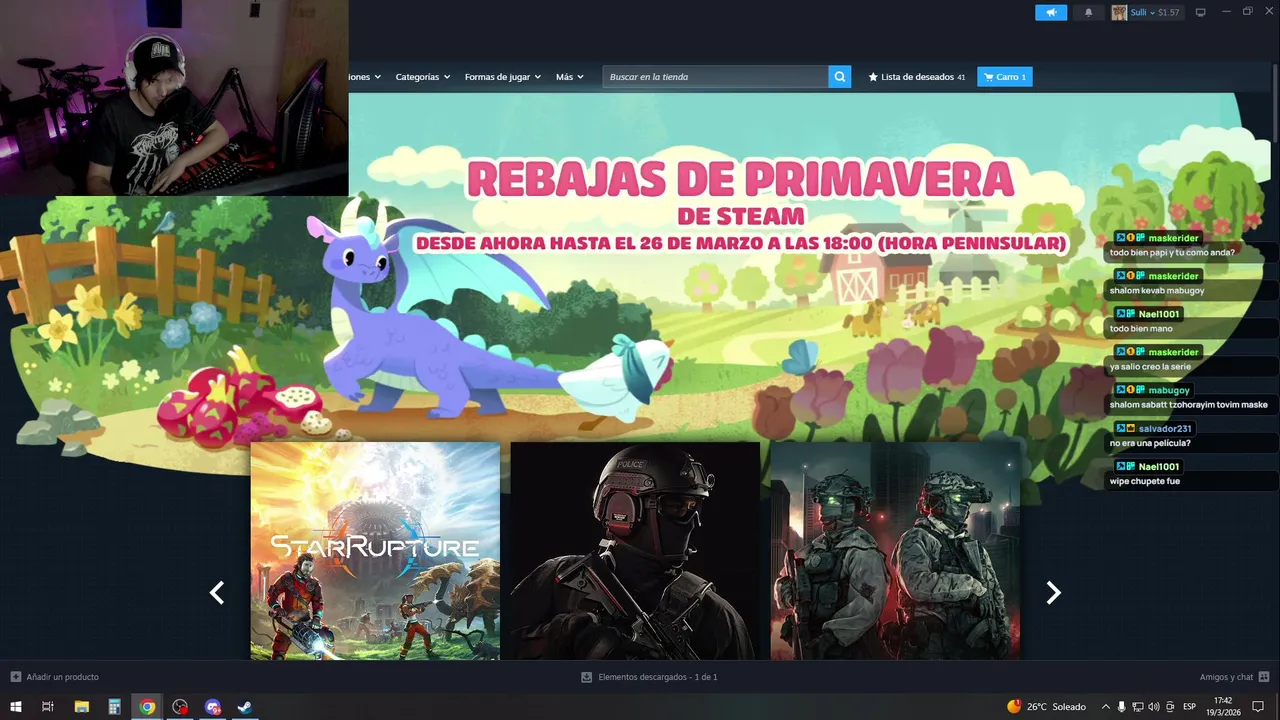Switch to Chrome in the taskbar
This screenshot has height=720, width=1280.
[147, 707]
